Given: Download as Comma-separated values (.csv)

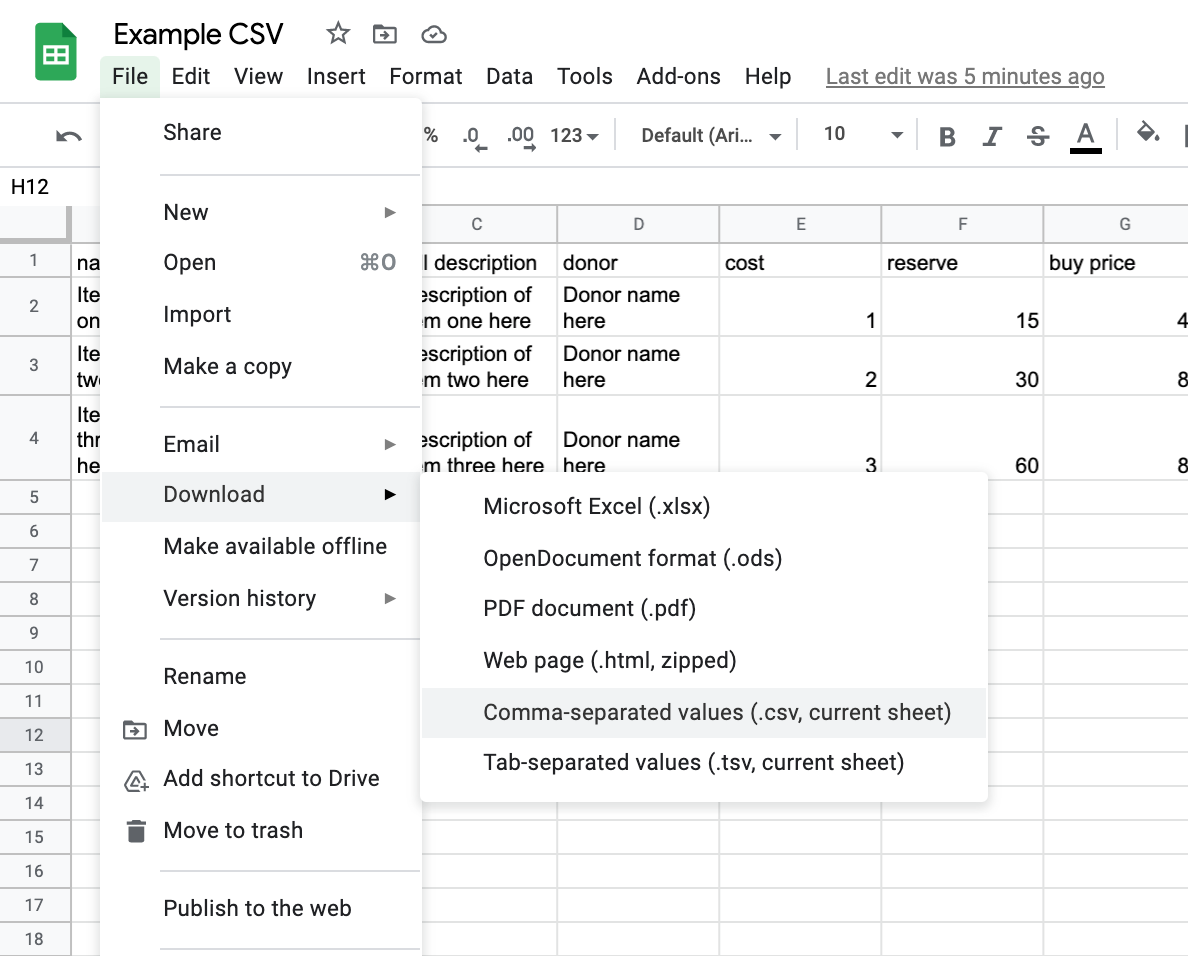Looking at the screenshot, I should [704, 713].
